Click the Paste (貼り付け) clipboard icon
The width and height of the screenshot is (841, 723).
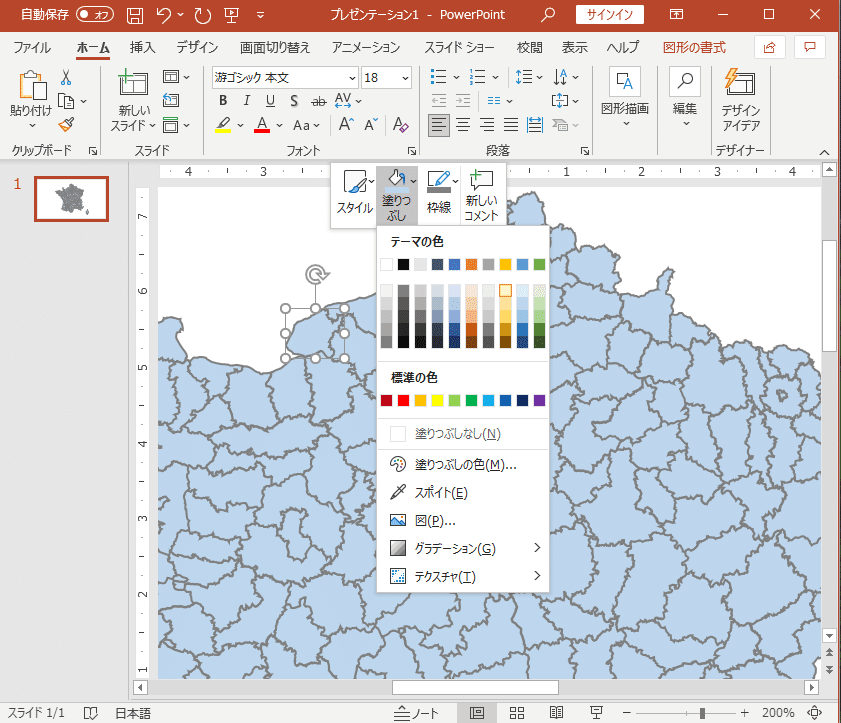(32, 86)
